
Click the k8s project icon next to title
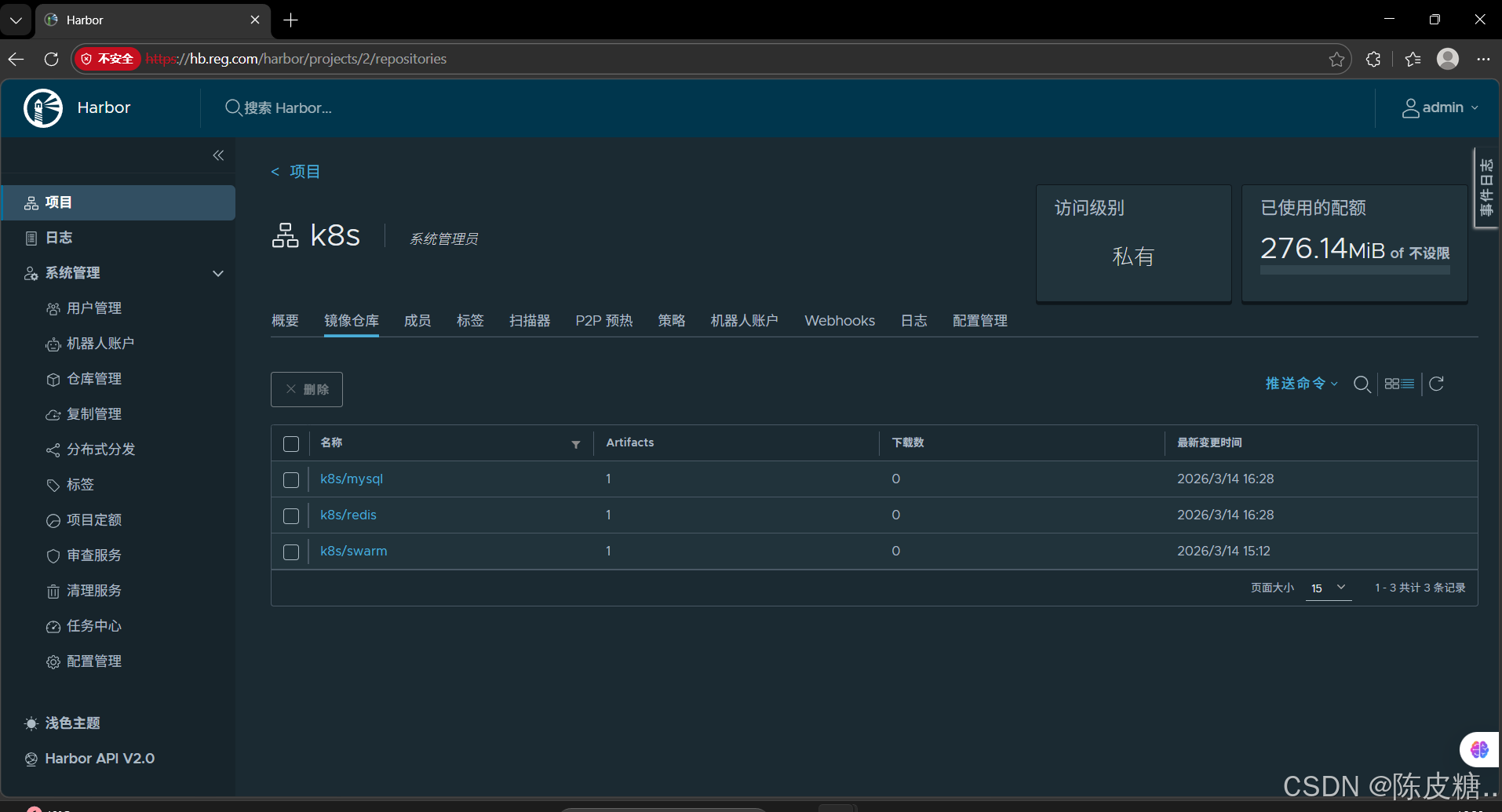click(x=286, y=235)
